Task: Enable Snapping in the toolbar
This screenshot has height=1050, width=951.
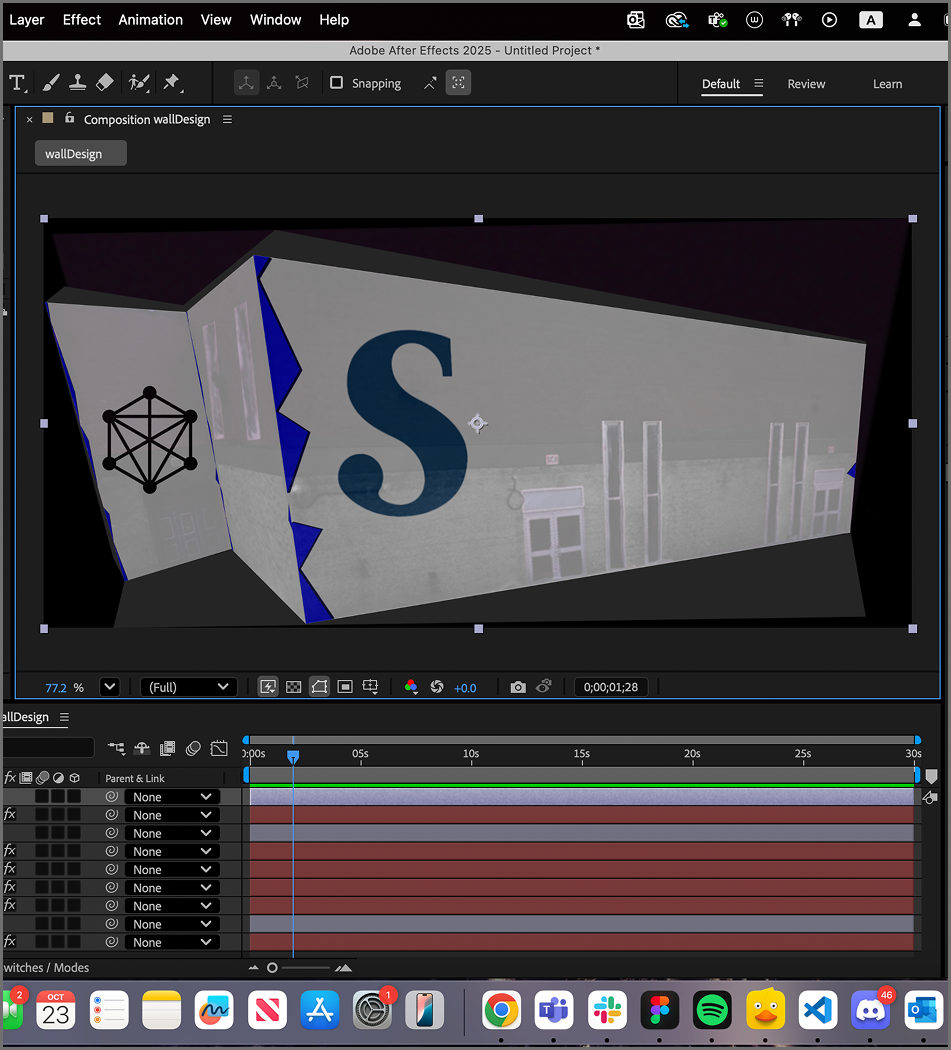Action: [x=336, y=83]
